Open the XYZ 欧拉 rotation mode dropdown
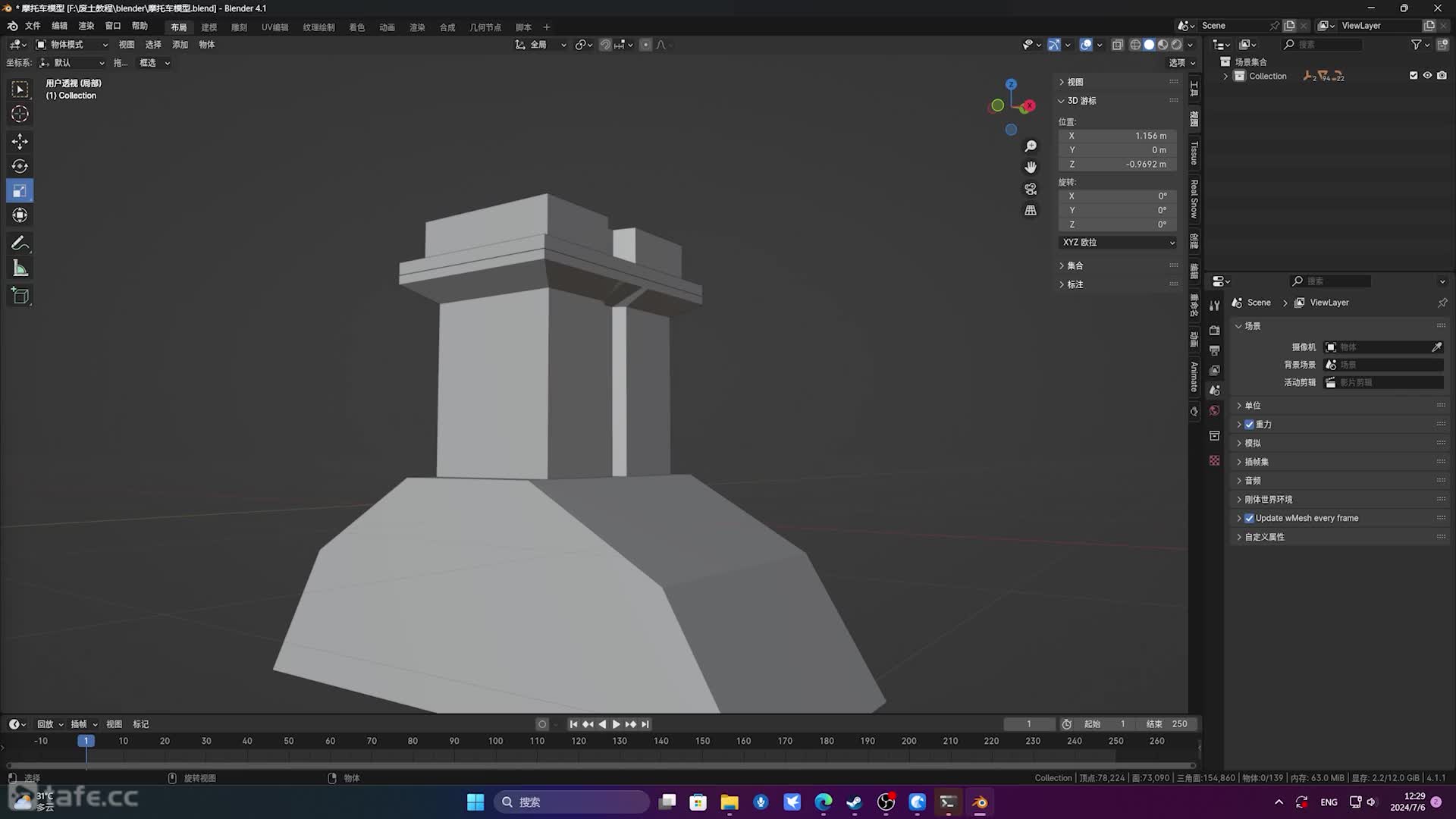 1119,243
